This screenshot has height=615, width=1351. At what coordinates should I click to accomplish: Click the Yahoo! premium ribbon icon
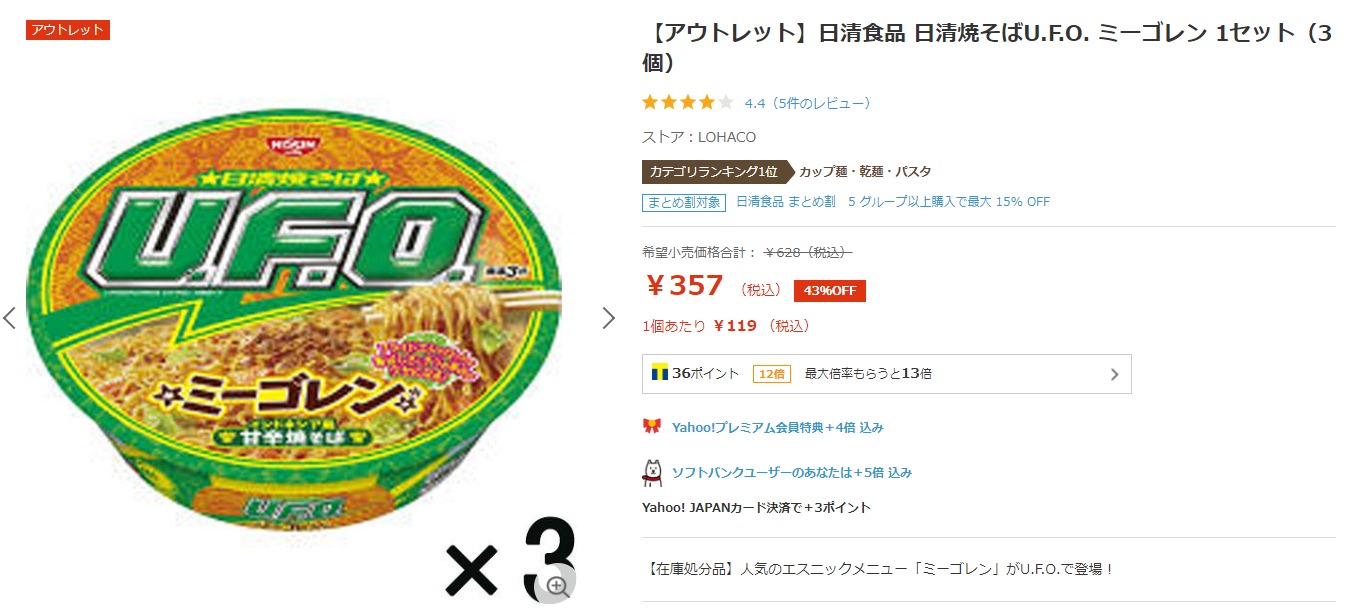click(x=652, y=427)
